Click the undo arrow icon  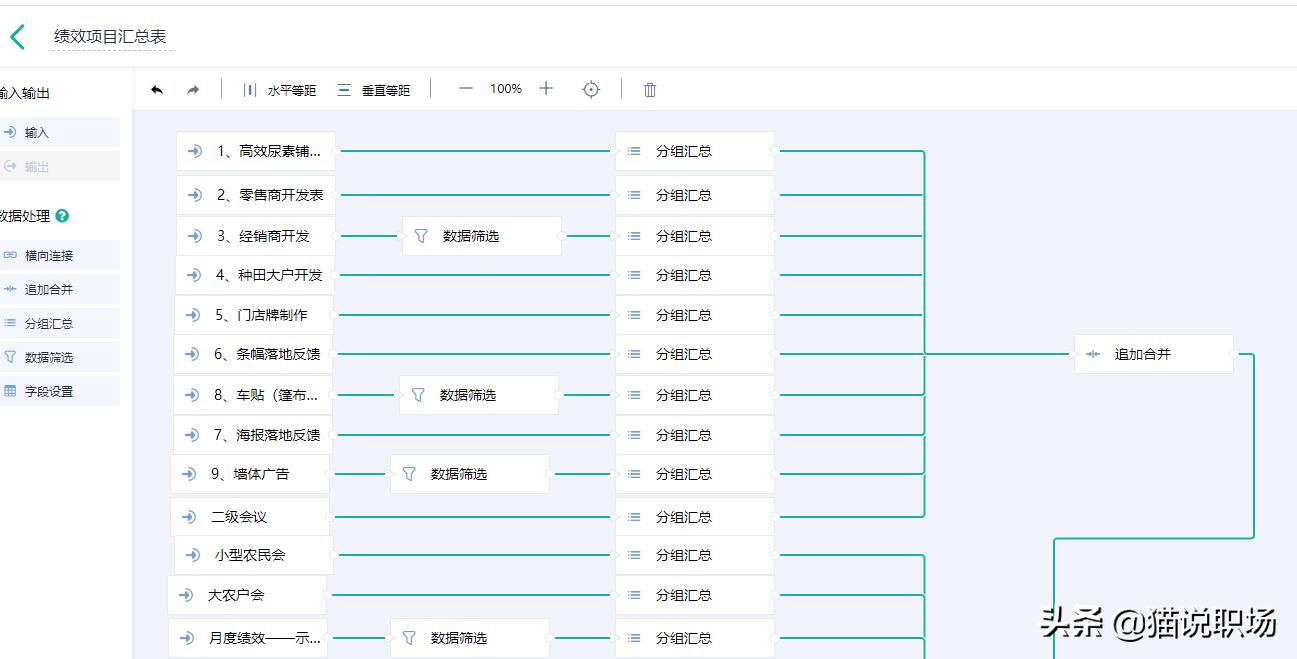tap(157, 89)
